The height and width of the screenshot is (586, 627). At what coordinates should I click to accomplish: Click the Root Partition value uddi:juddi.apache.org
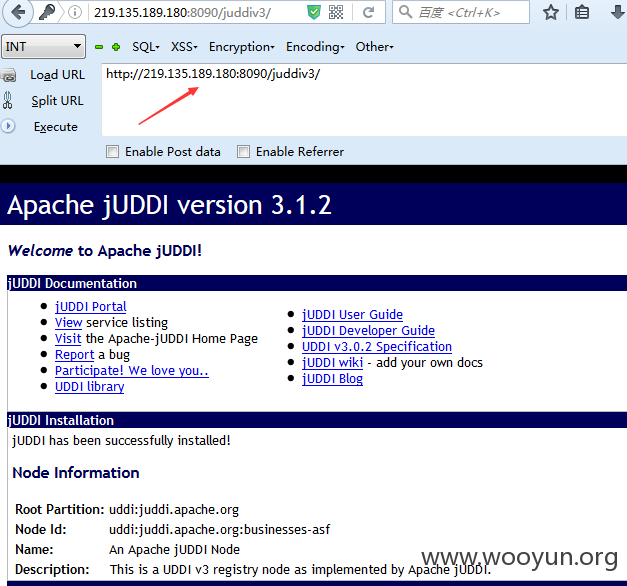point(174,510)
